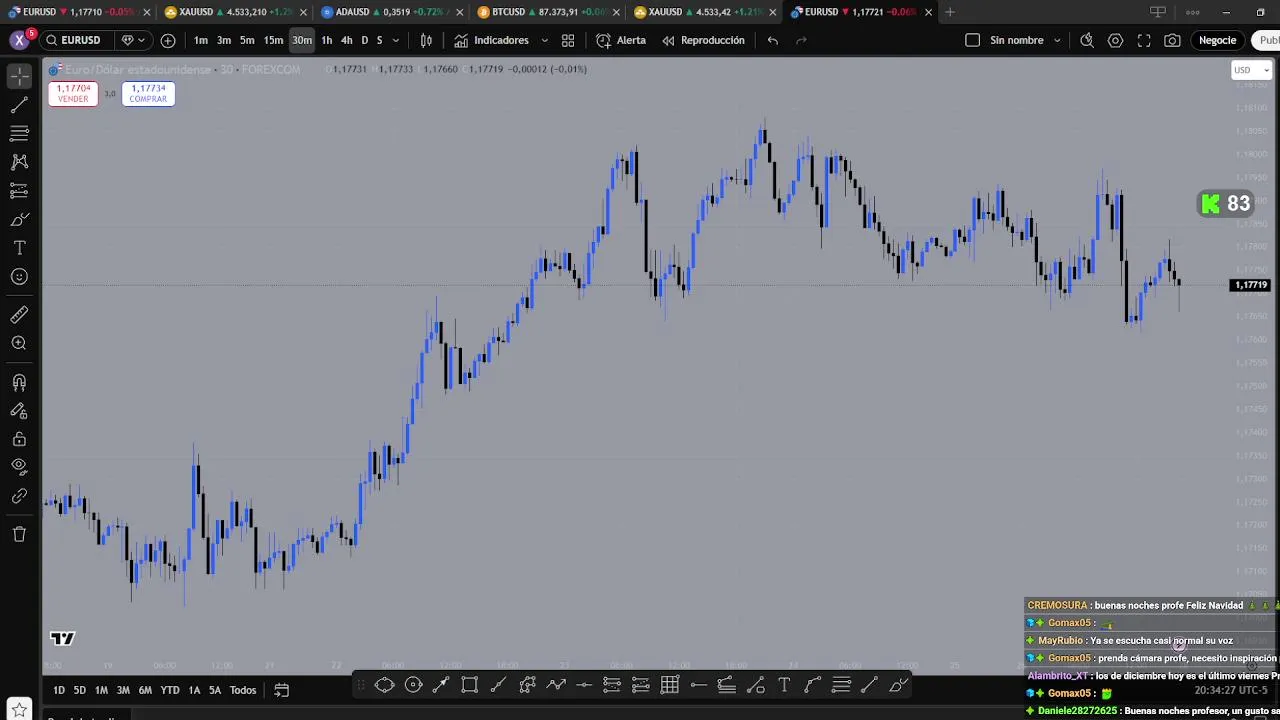Select the 4h timeframe

pos(346,40)
